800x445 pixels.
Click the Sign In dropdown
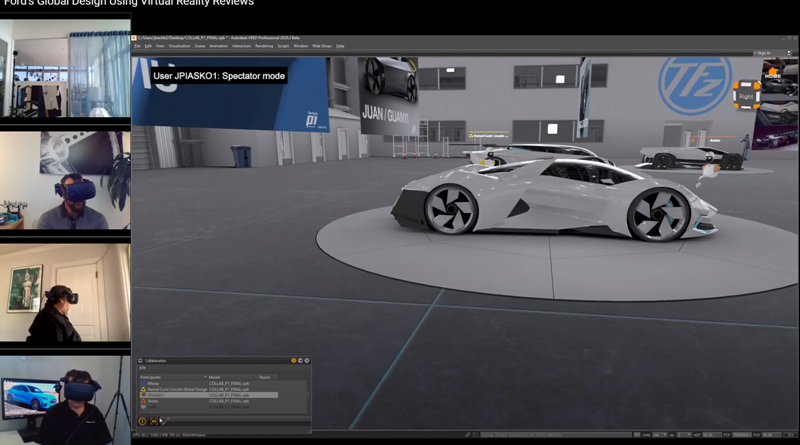(x=763, y=53)
